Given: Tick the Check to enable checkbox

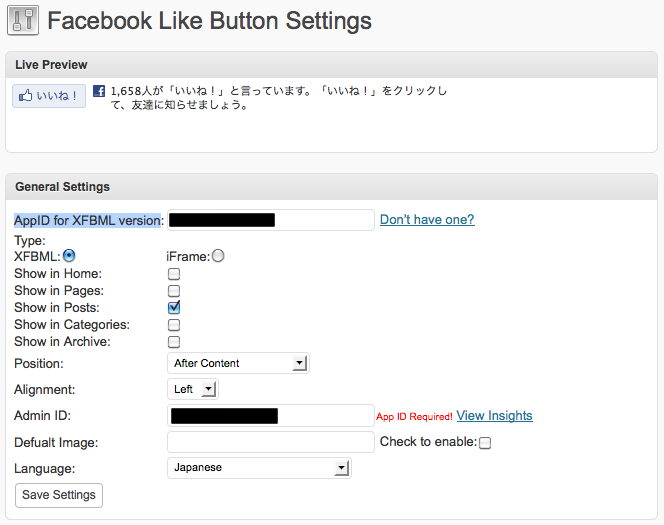Looking at the screenshot, I should coord(485,443).
